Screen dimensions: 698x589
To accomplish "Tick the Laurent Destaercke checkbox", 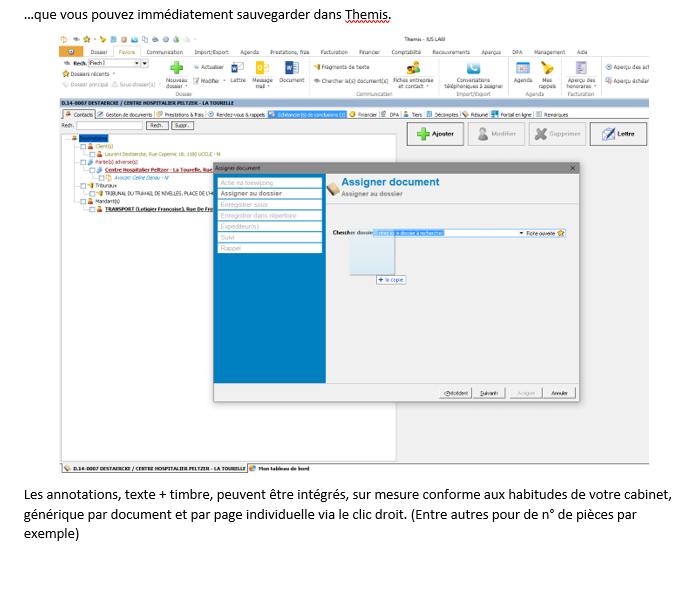I will point(92,154).
